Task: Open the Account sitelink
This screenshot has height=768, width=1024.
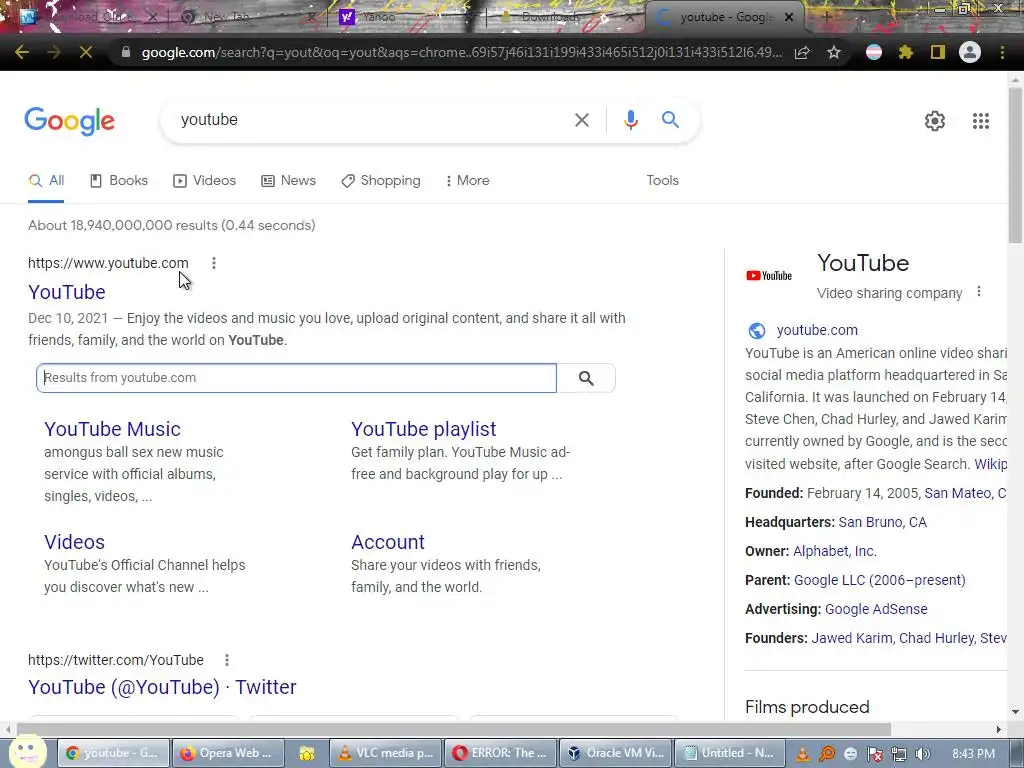Action: [x=388, y=542]
